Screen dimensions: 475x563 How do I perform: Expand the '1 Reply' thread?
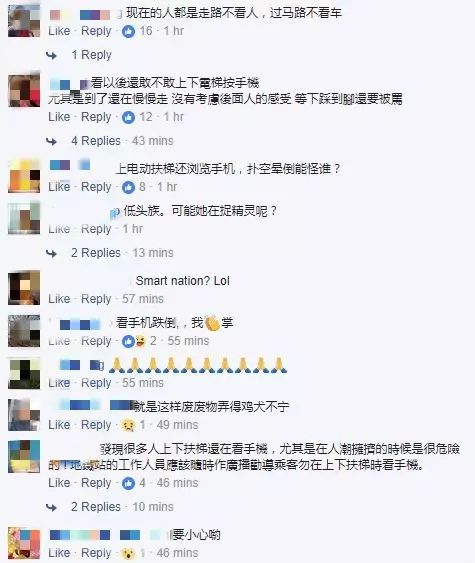(92, 55)
